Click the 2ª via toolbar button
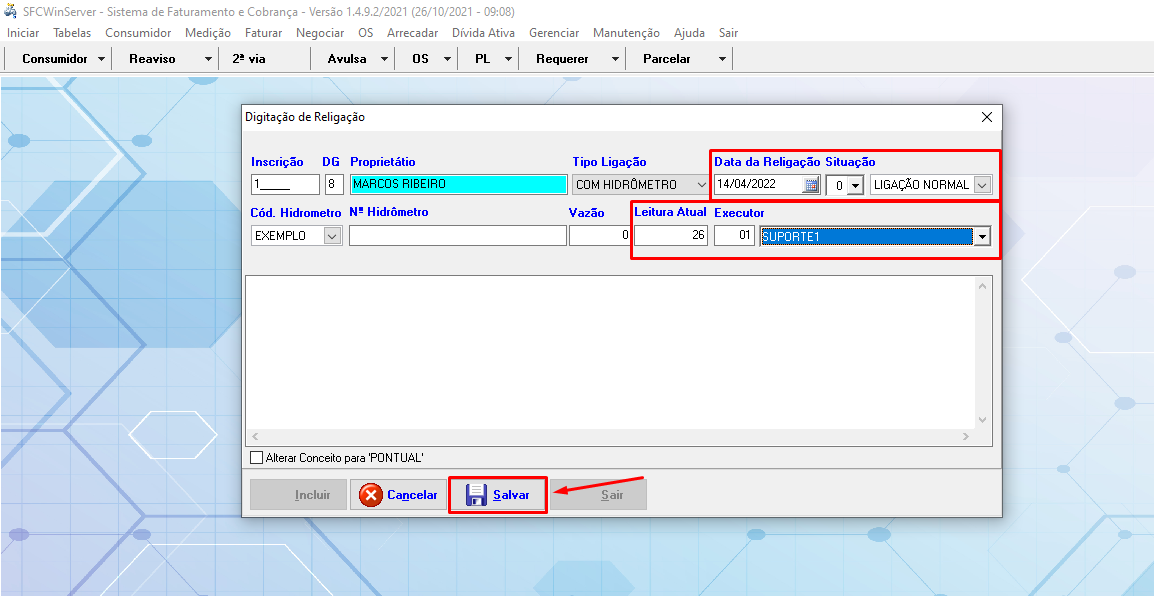The width and height of the screenshot is (1154, 596). [249, 59]
